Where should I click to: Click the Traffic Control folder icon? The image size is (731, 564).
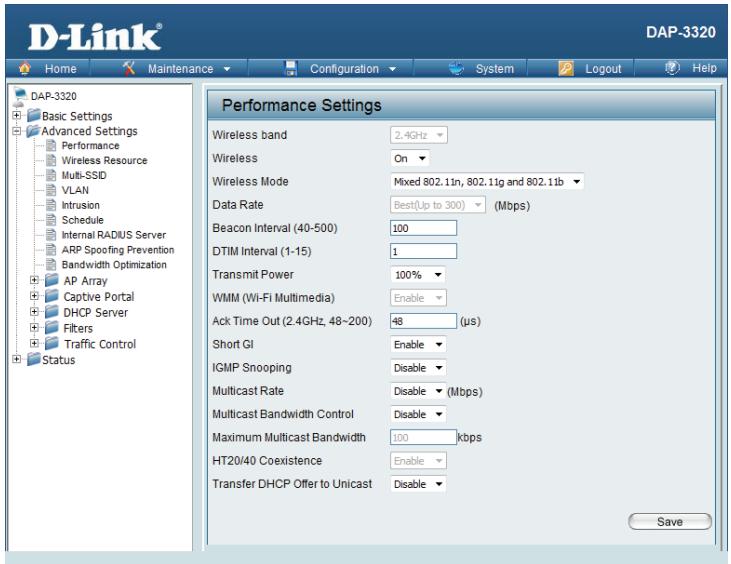[x=52, y=344]
